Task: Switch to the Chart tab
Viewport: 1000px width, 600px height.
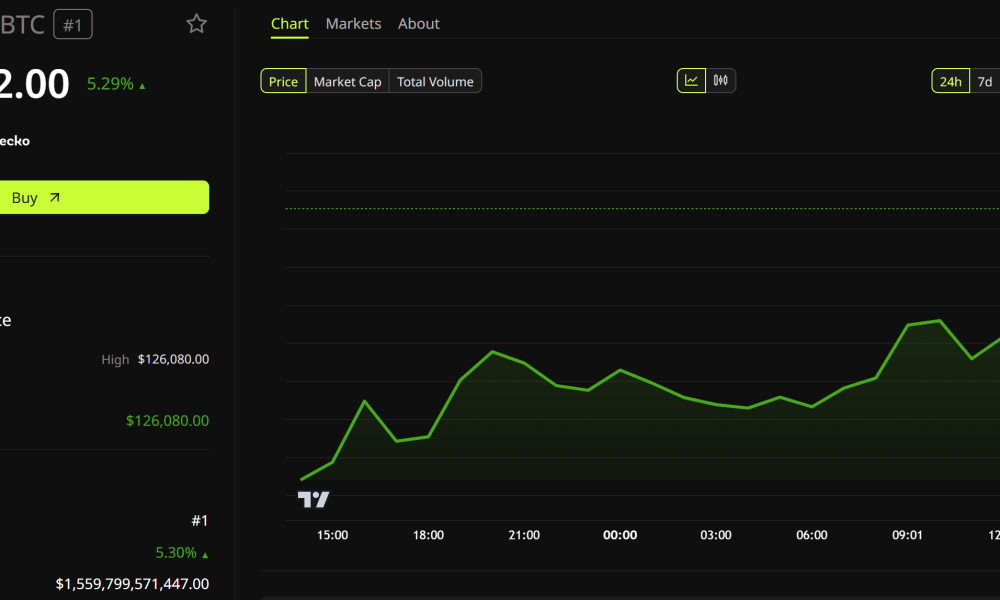Action: tap(289, 23)
